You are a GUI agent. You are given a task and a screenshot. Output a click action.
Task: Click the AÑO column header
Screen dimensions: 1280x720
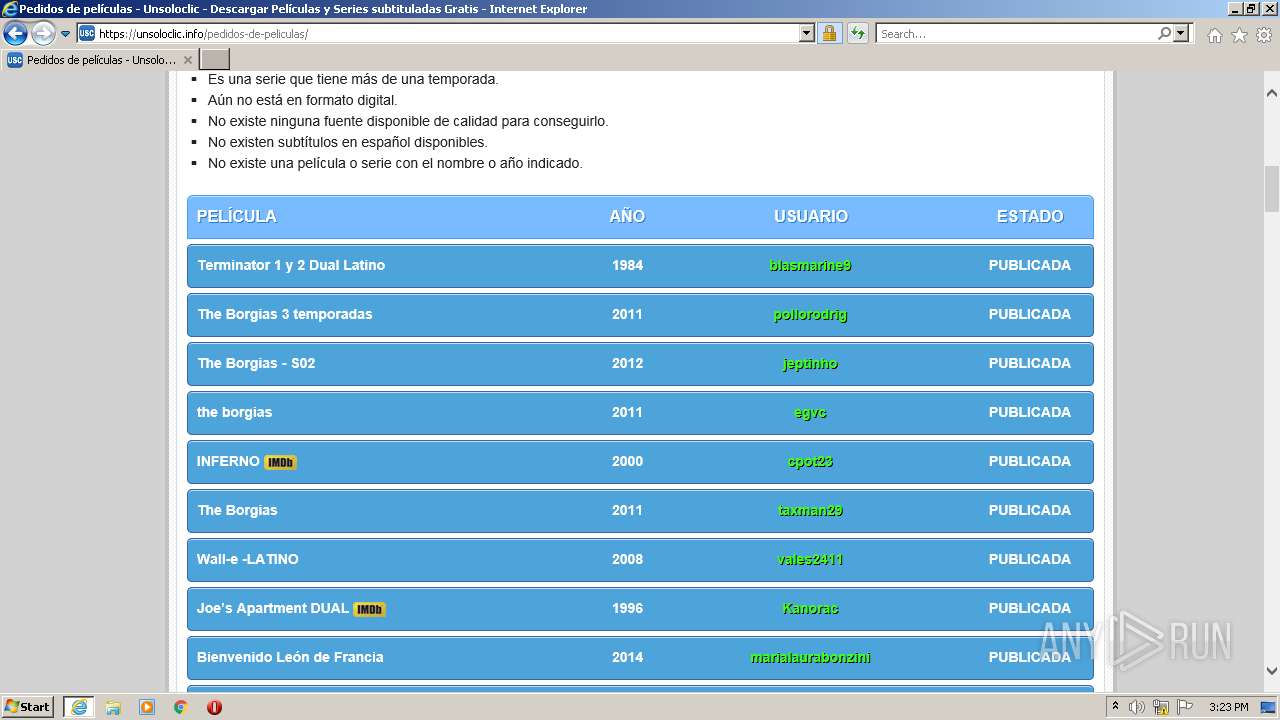click(627, 216)
